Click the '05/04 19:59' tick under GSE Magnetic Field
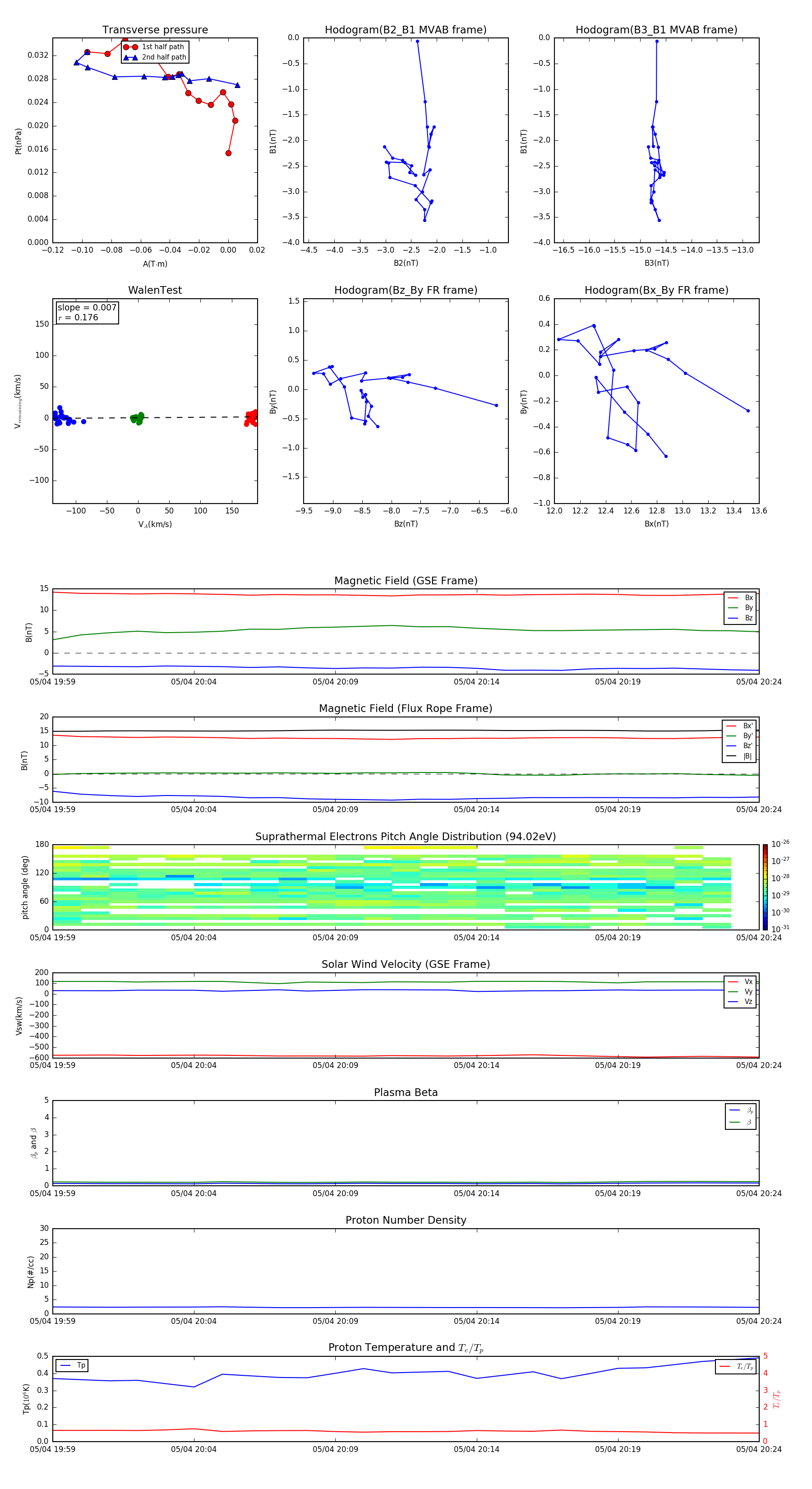The height and width of the screenshot is (1489, 812). coord(53,682)
